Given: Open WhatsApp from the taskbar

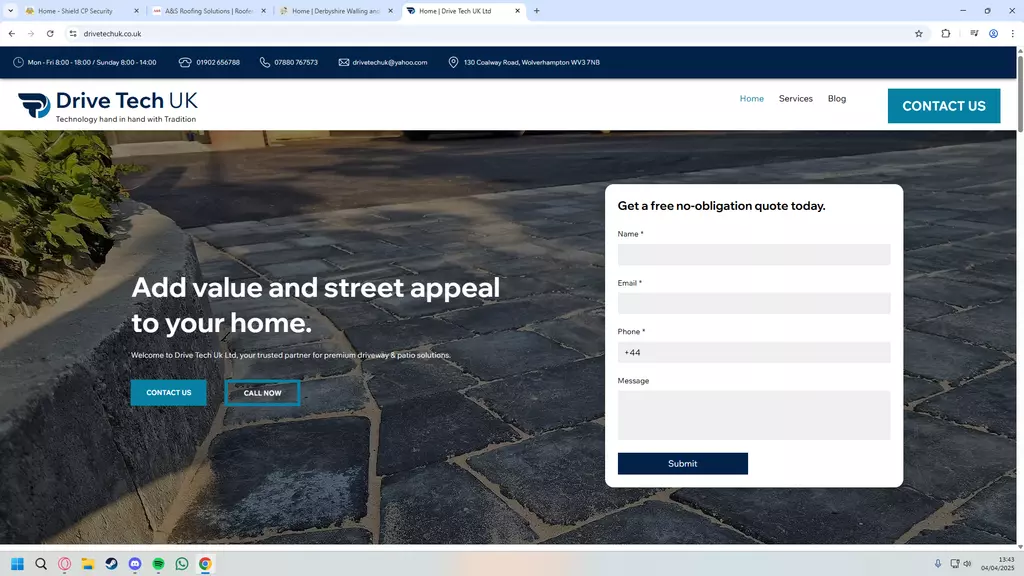Looking at the screenshot, I should 182,564.
